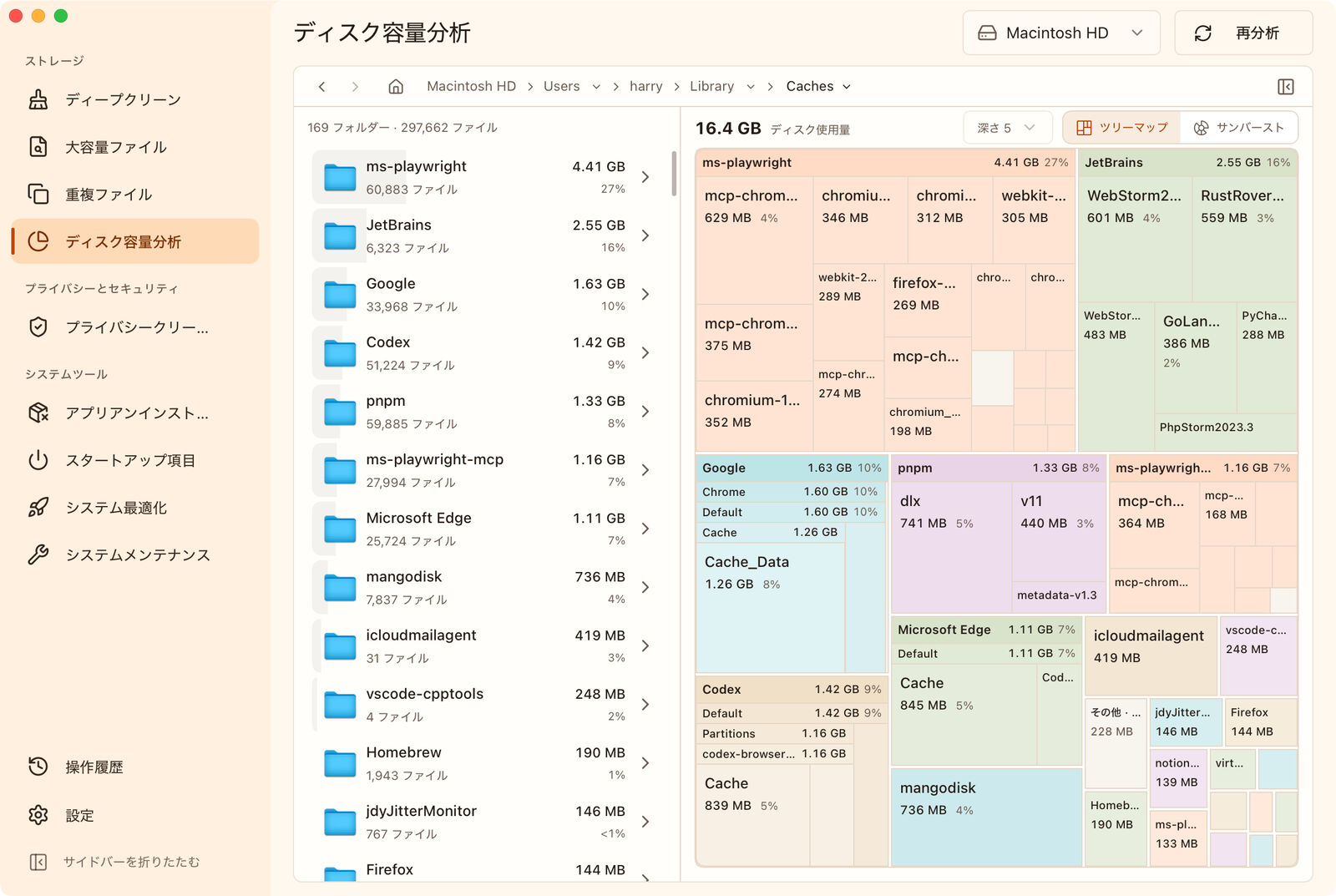This screenshot has width=1336, height=896.
Task: Click the icloudmailagent treemap block
Action: pos(1150,655)
